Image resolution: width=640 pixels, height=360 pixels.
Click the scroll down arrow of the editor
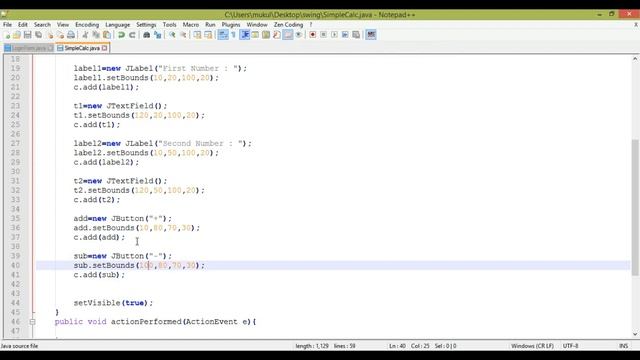635,334
